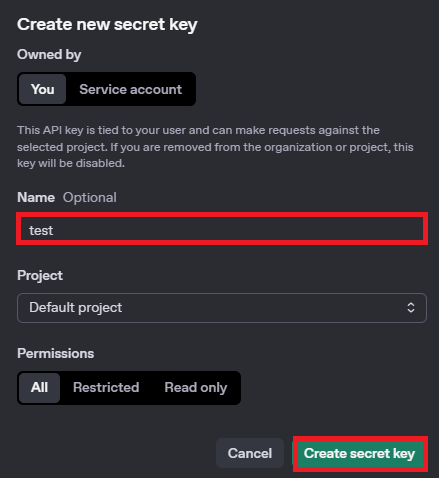This screenshot has height=478, width=439.
Task: Click the API key description paragraph
Action: point(215,147)
